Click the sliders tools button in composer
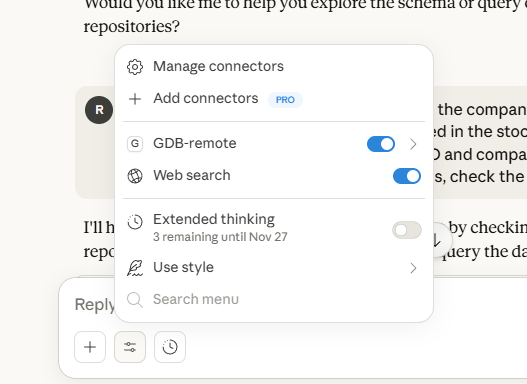Viewport: 527px width, 384px height. [x=130, y=347]
